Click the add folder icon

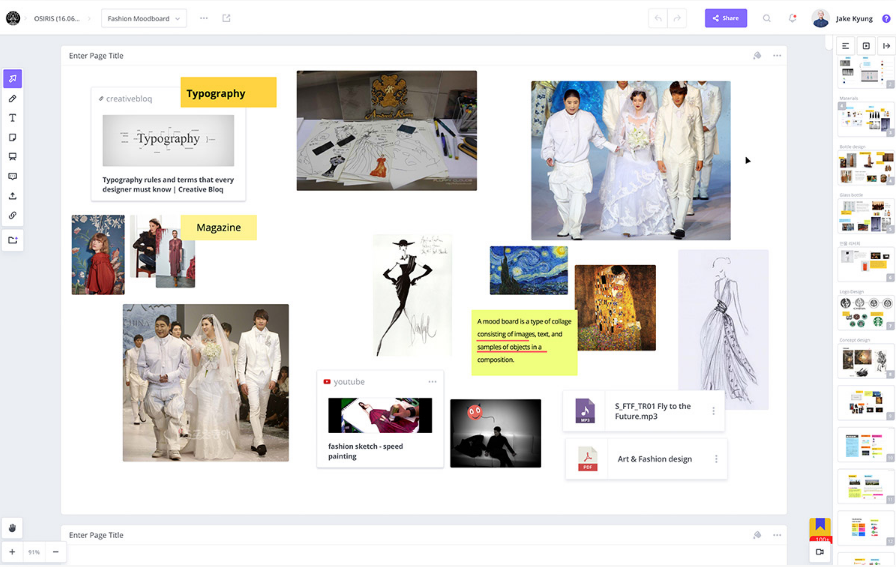coord(13,240)
